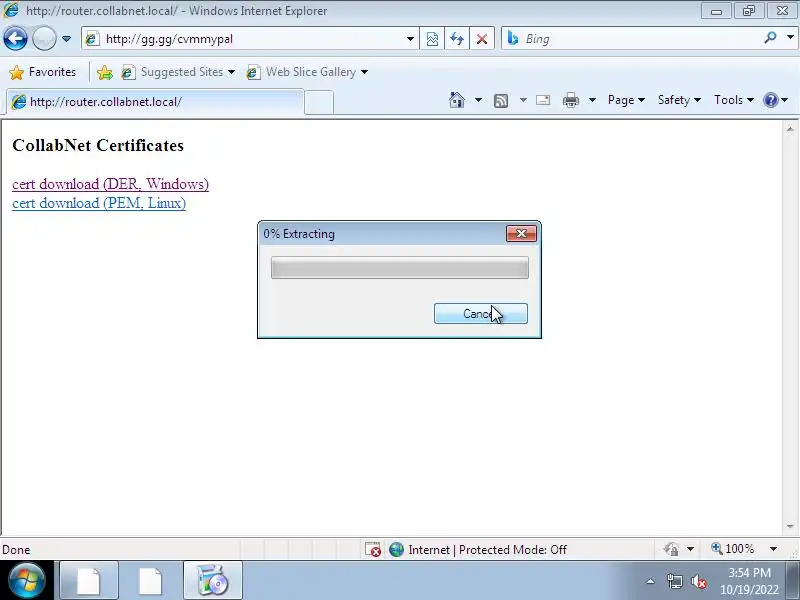Viewport: 800px width, 600px height.
Task: Click the RSS Feeds icon
Action: [501, 101]
